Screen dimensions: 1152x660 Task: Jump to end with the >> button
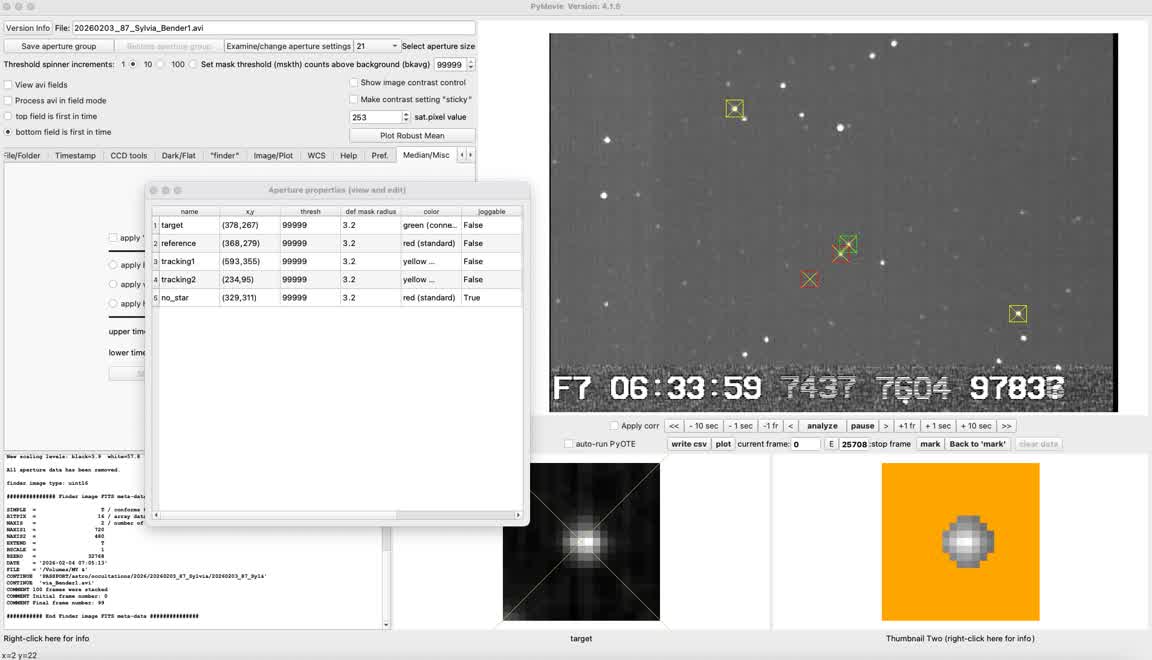tap(1006, 426)
